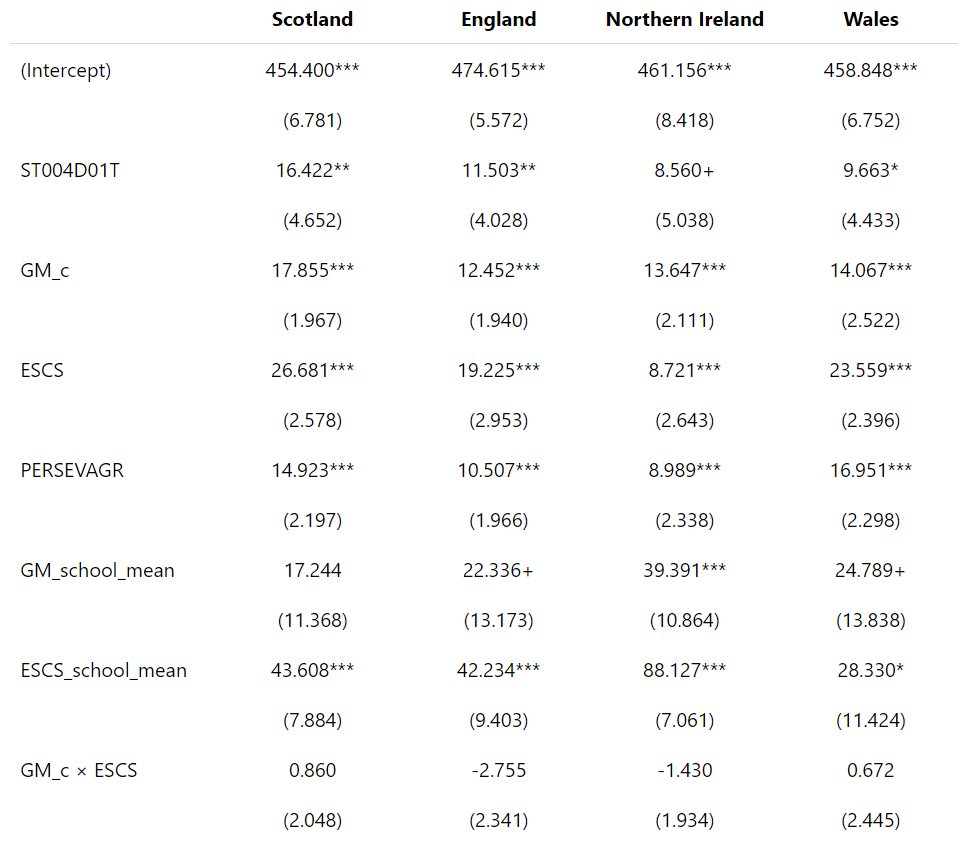Click the Scotland column header
This screenshot has width=958, height=846.
[312, 19]
